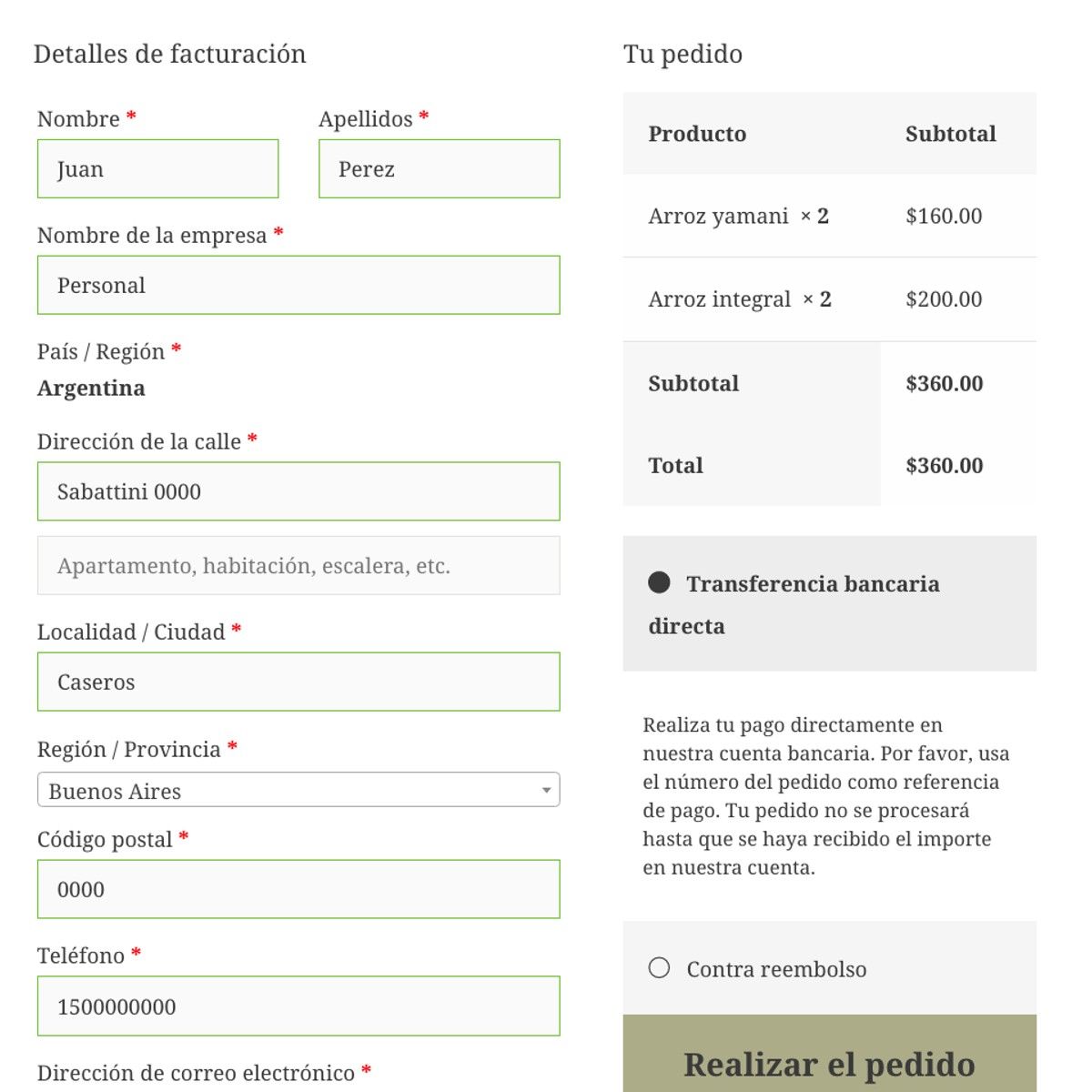Click the Nombre de la empresa field

(x=298, y=285)
